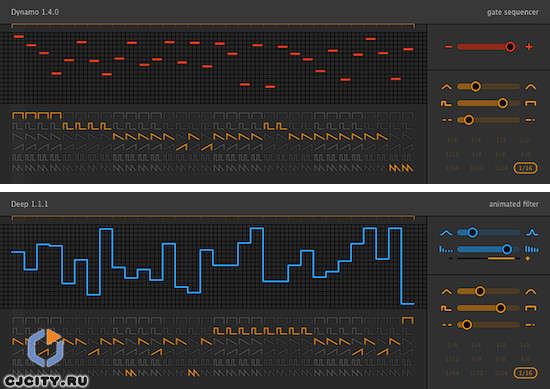Click the red plus icon in Dynamo
Viewport: 550px width, 389px height.
tap(529, 46)
